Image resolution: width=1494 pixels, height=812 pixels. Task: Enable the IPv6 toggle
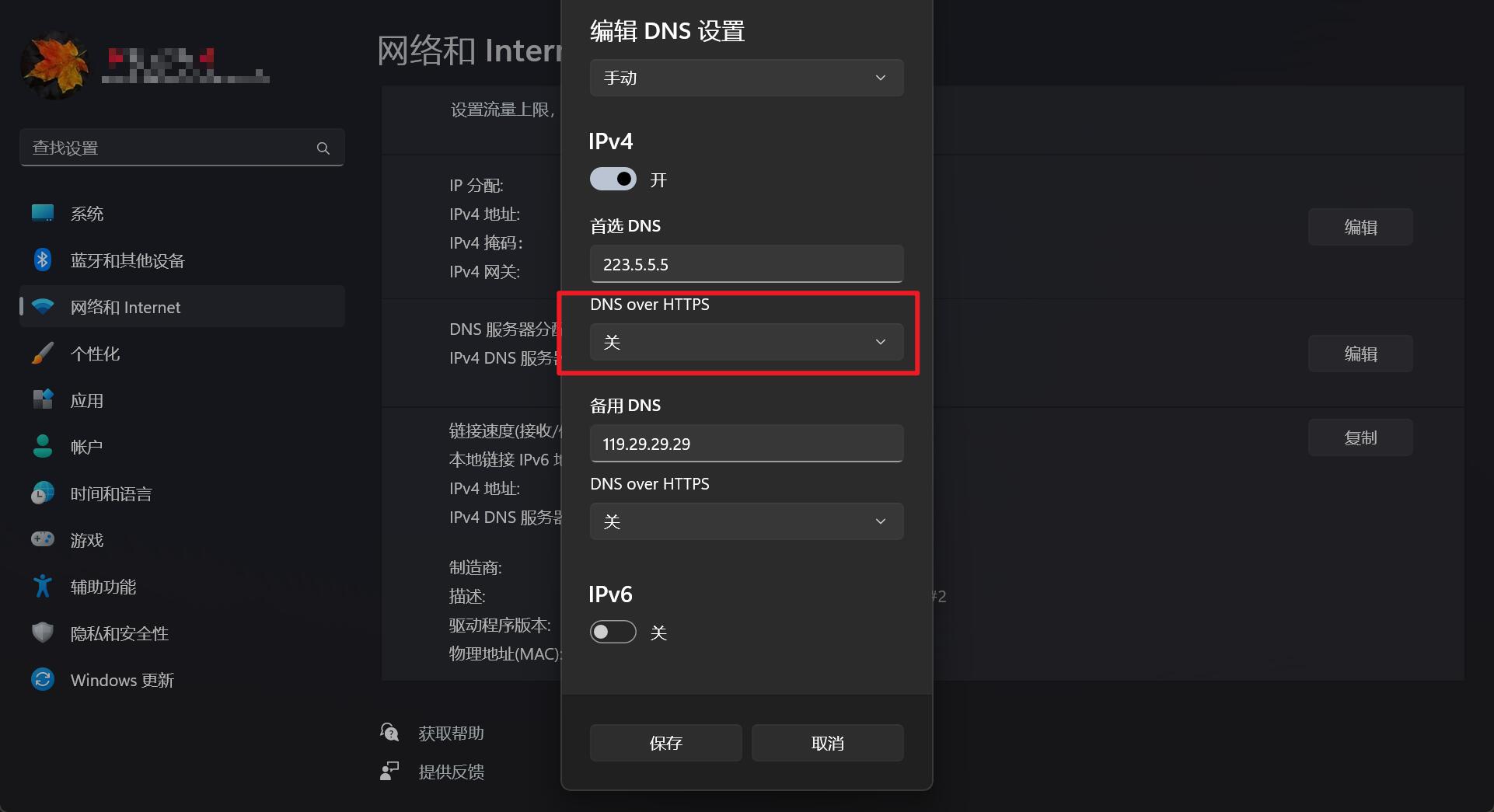tap(613, 633)
